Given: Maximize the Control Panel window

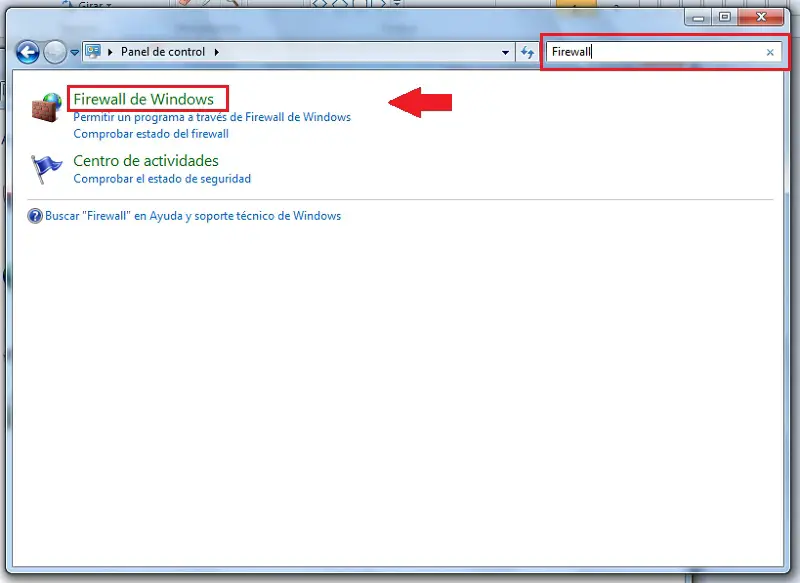Looking at the screenshot, I should pyautogui.click(x=724, y=17).
